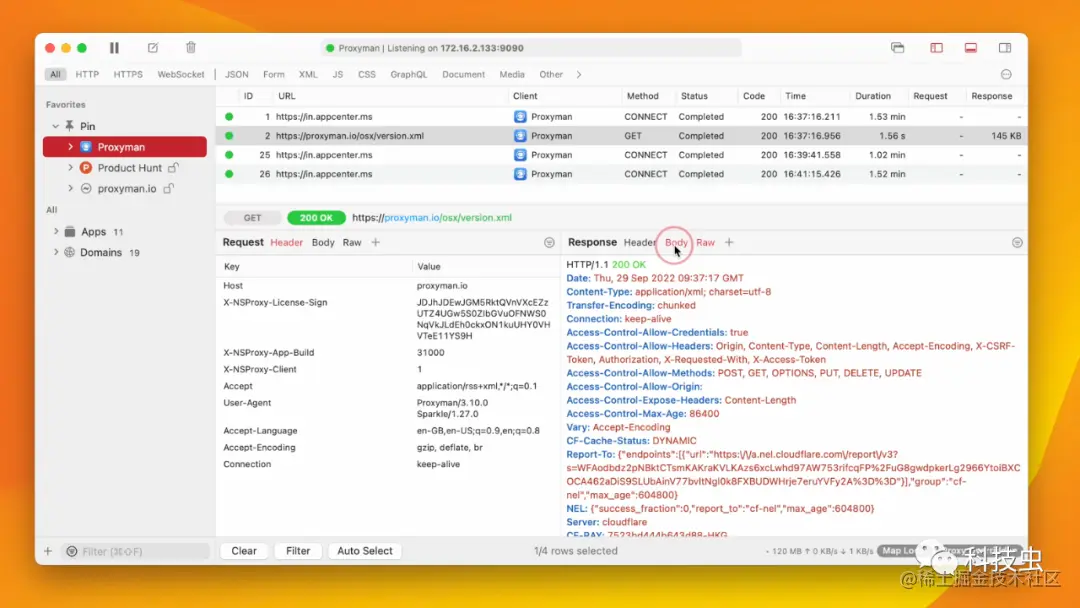Pause recording with the pause icon
Screen dimensions: 1080x608
click(x=114, y=48)
